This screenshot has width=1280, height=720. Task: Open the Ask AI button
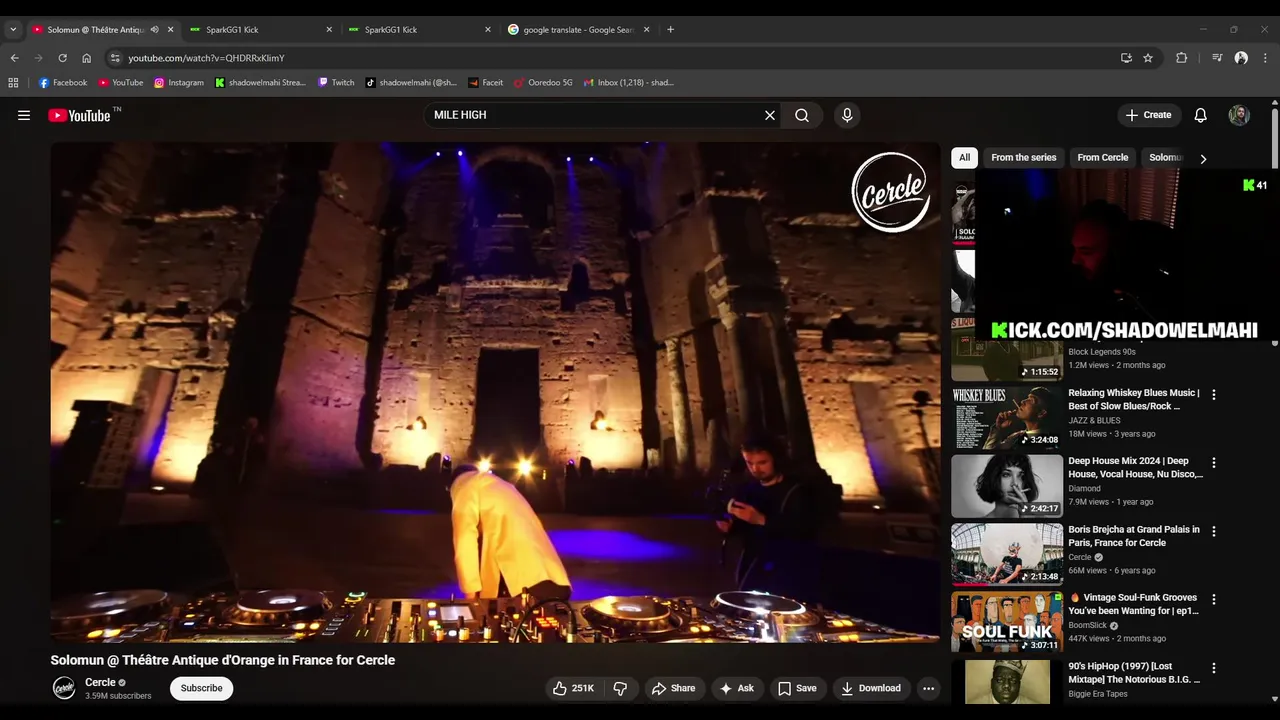[736, 688]
